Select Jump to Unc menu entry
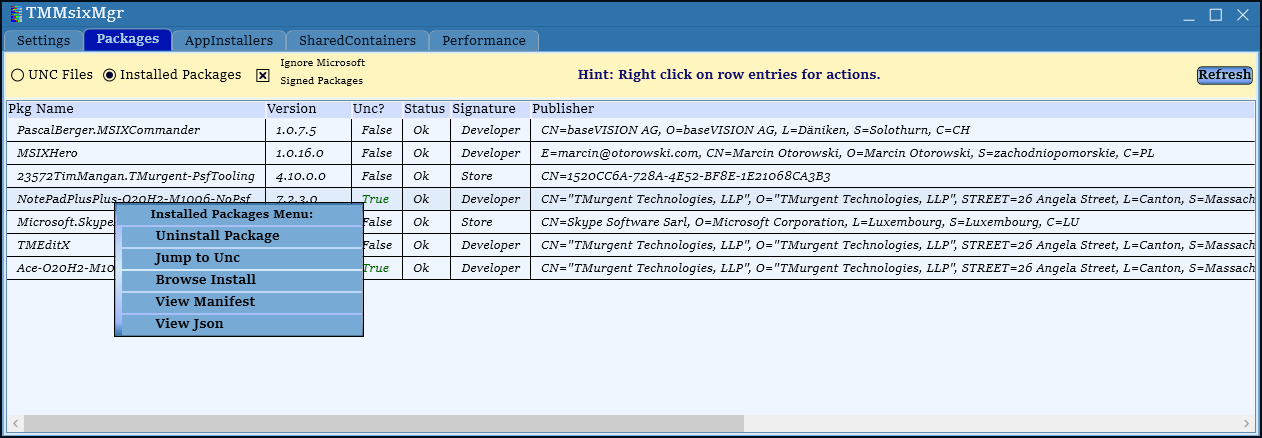1262x438 pixels. pos(197,258)
